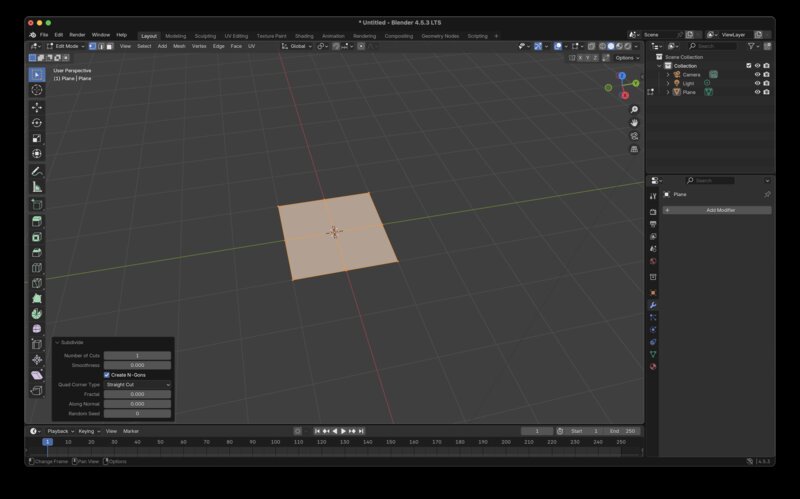Screen dimensions: 800x499
Task: Click the zoom magnifier viewport gizmo
Action: (634, 109)
